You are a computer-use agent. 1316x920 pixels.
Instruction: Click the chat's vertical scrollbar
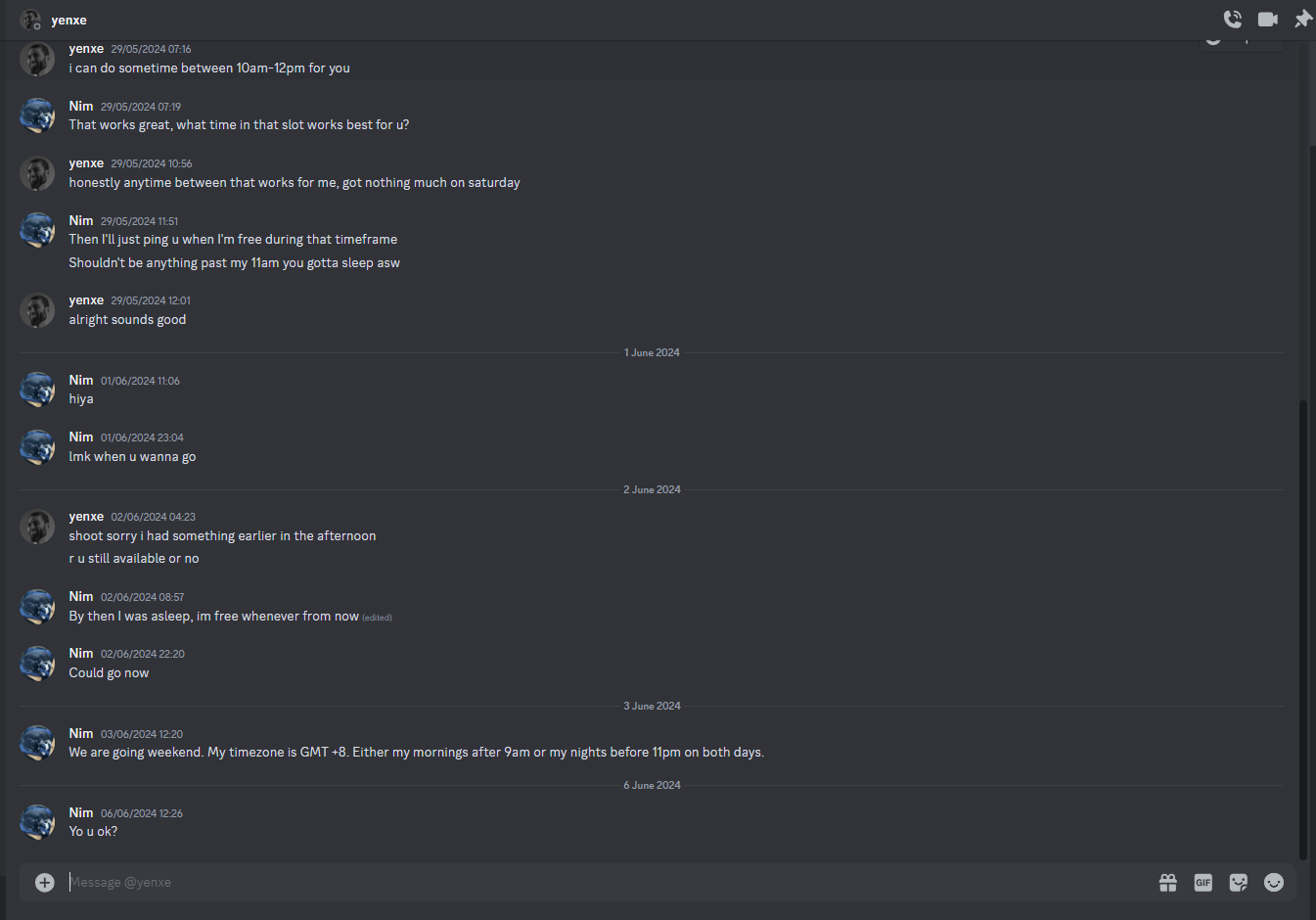click(1302, 626)
